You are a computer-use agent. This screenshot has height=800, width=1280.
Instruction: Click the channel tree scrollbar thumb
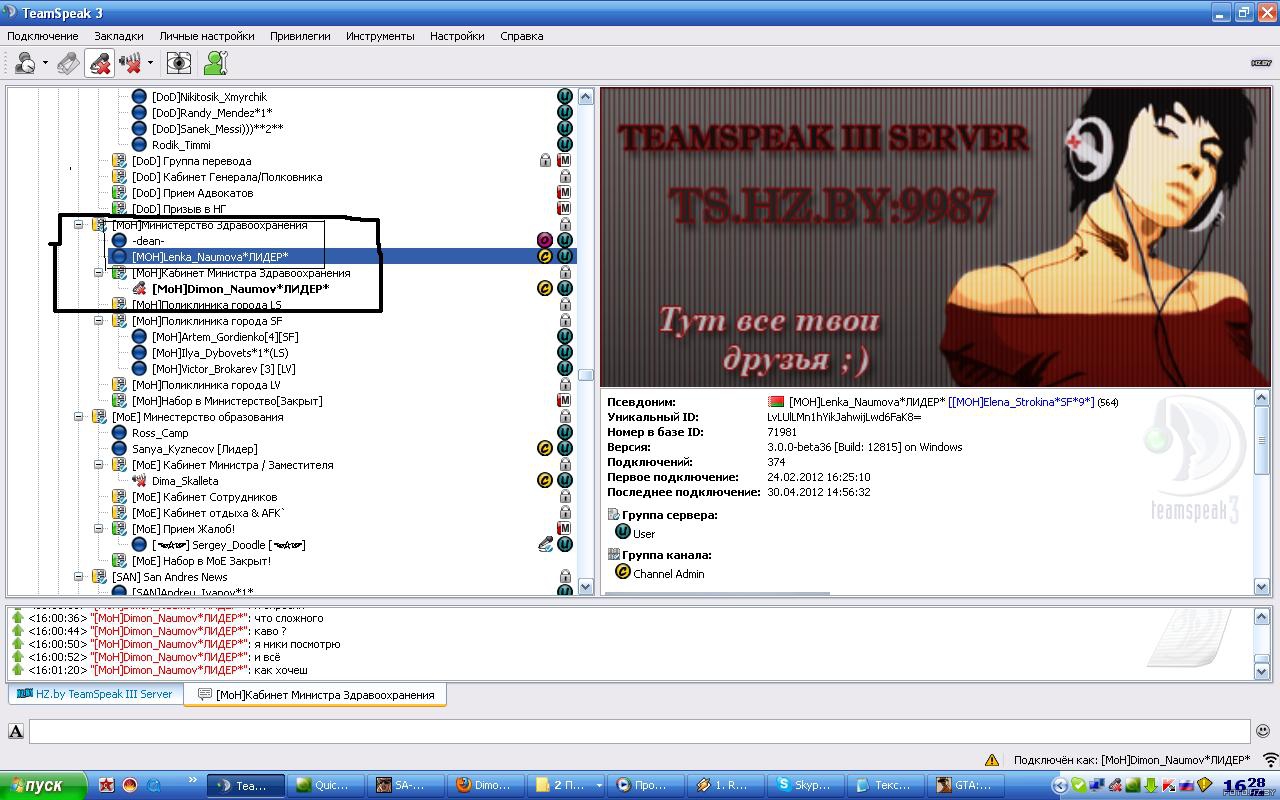coord(586,376)
